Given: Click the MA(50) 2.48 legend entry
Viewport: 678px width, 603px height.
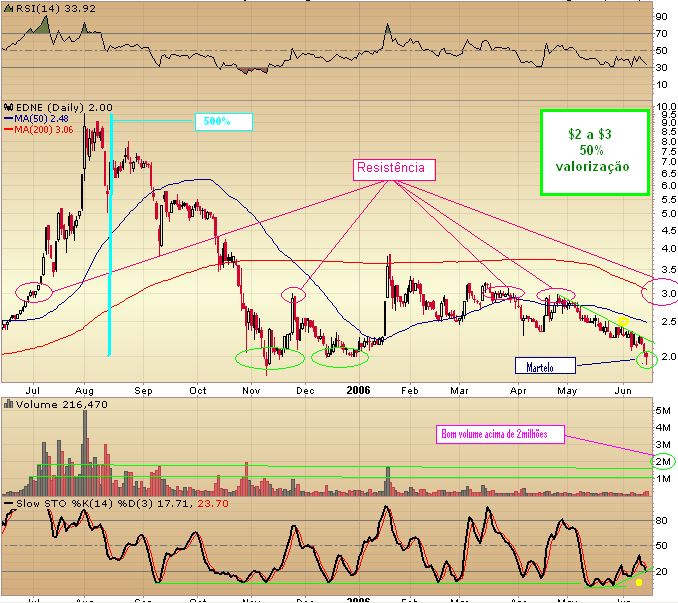Looking at the screenshot, I should pyautogui.click(x=36, y=118).
